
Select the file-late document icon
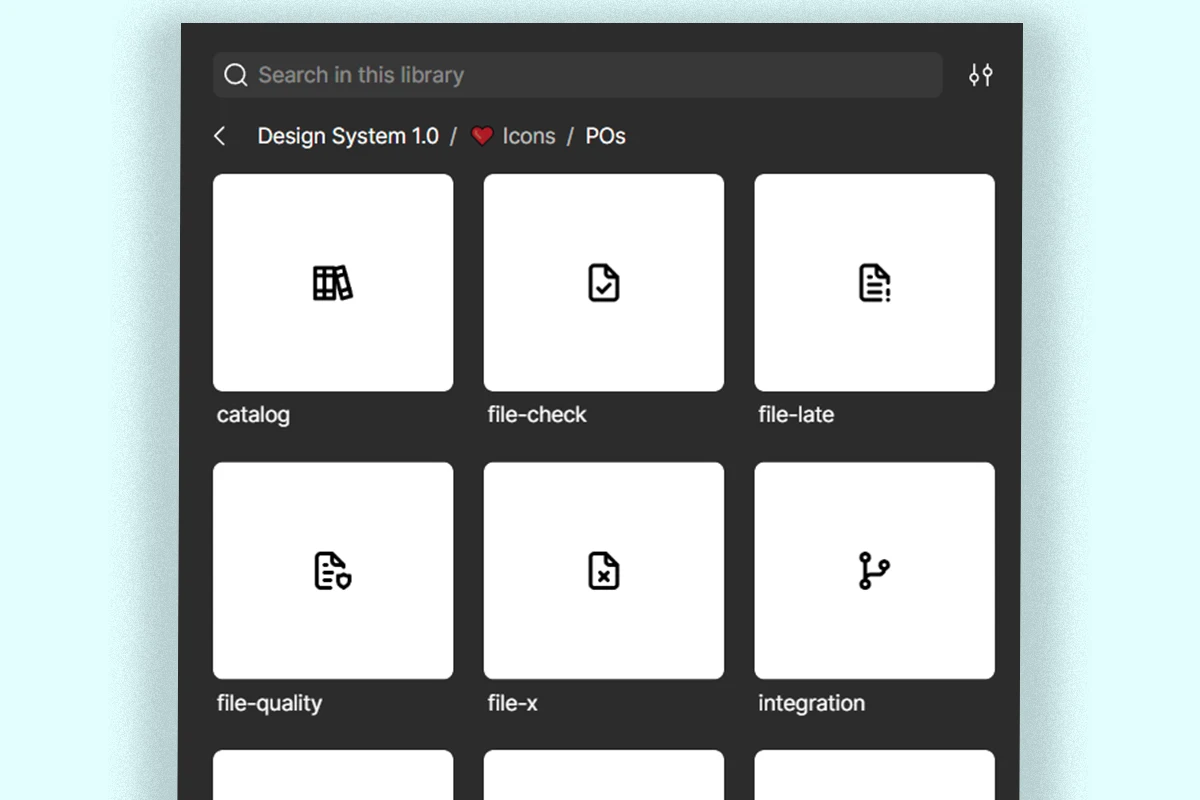tap(875, 283)
